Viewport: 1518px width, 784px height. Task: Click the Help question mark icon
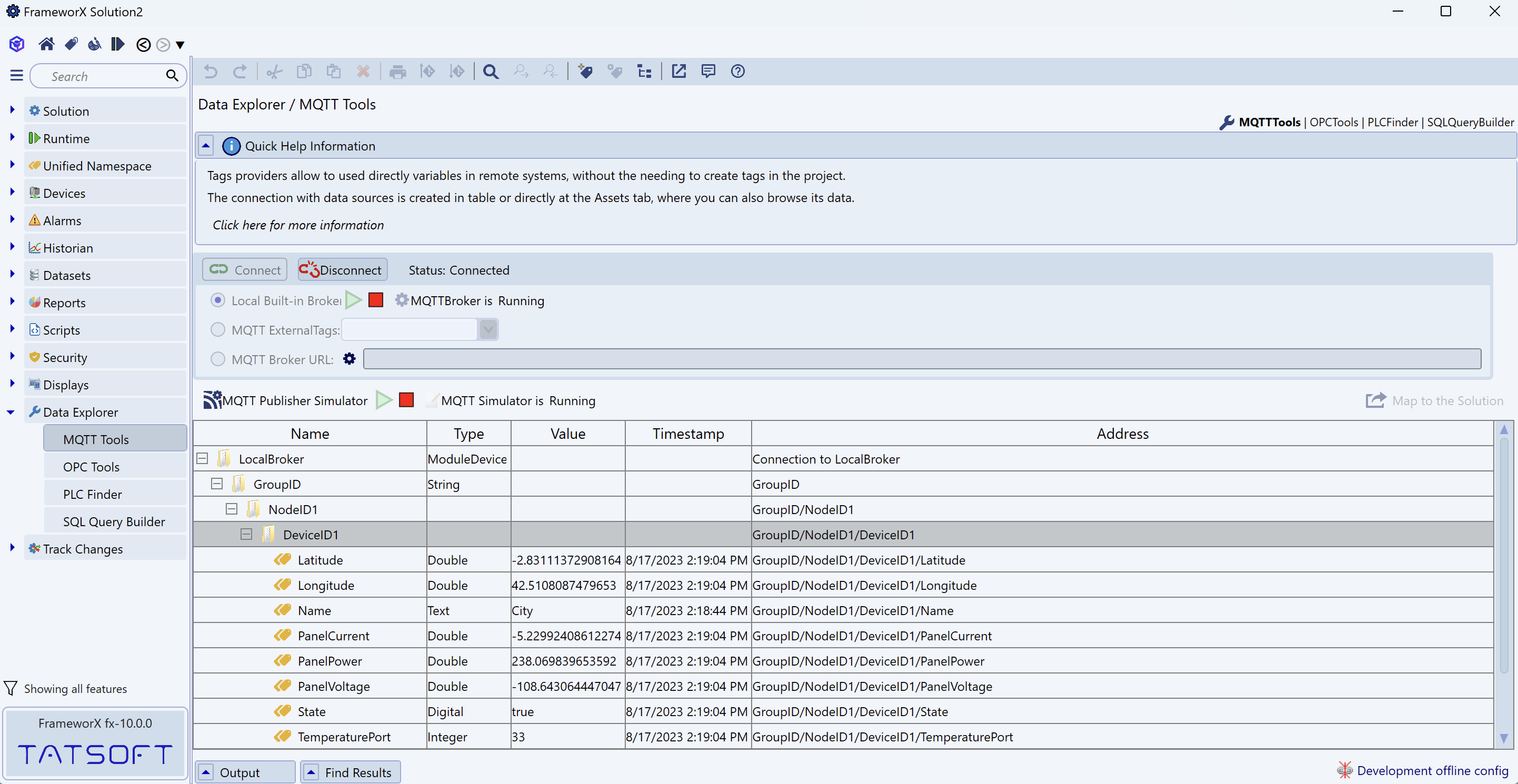[738, 71]
